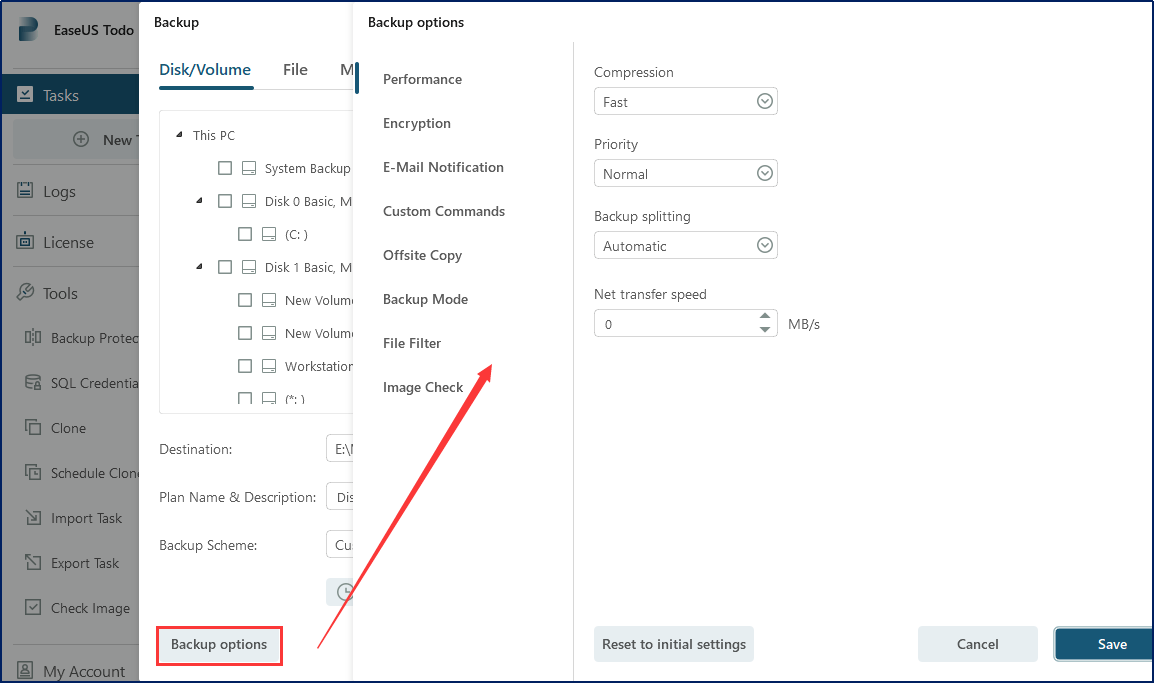Image resolution: width=1155 pixels, height=683 pixels.
Task: Select the File tab in Backup
Action: click(x=295, y=70)
